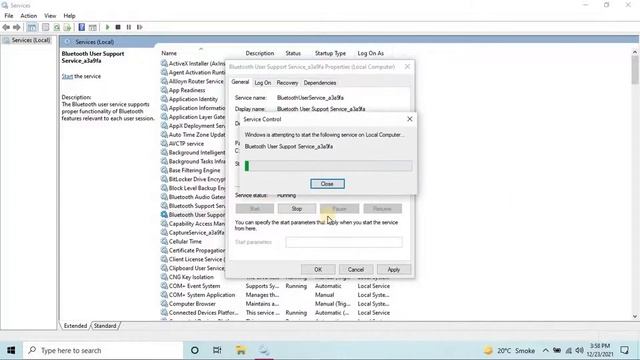Click the weather 20°C Smoke widget
The width and height of the screenshot is (640, 360).
(509, 351)
